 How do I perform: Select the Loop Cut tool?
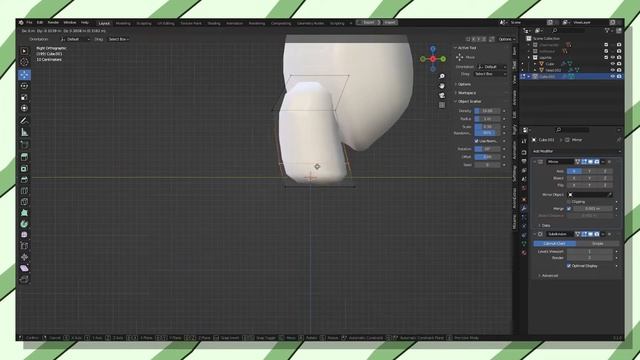tap(24, 191)
